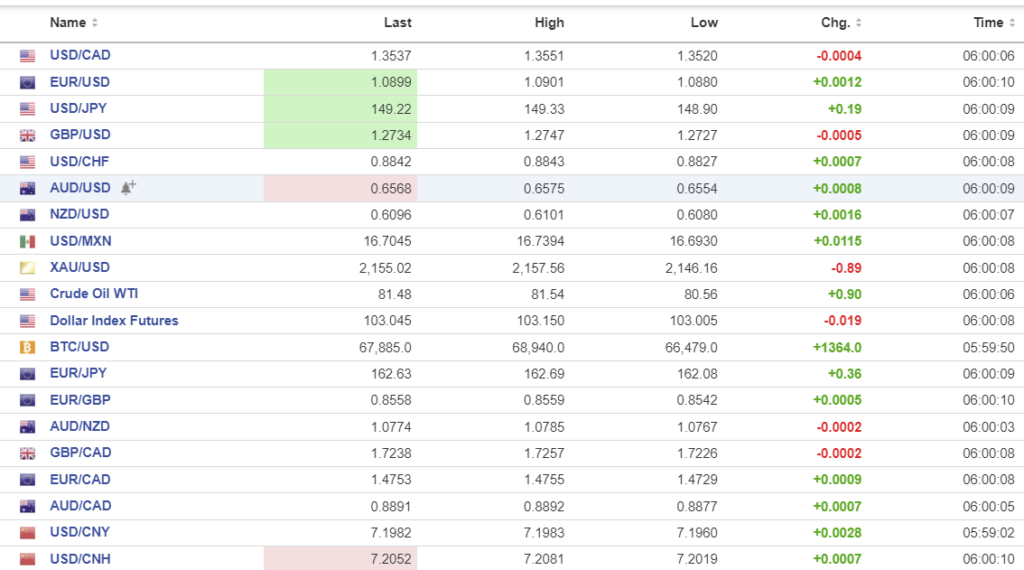Screen dimensions: 1024x570
Task: Open the Crude Oil WTI link
Action: pyautogui.click(x=94, y=294)
